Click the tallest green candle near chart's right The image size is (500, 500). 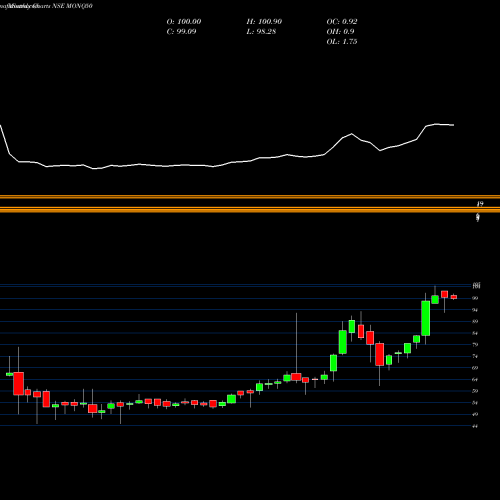(426, 318)
